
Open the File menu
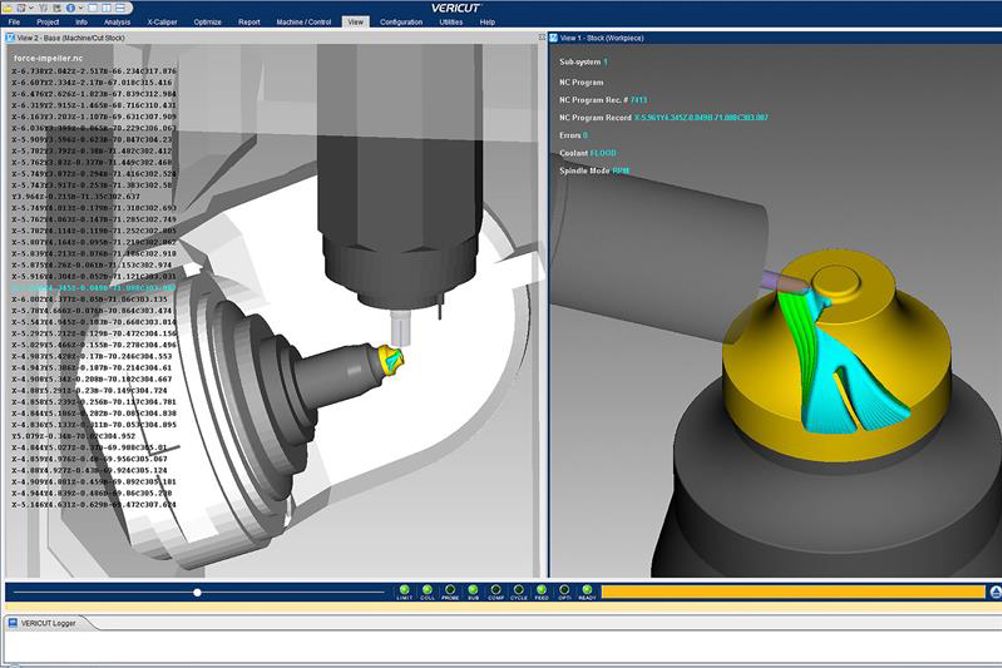[14, 22]
